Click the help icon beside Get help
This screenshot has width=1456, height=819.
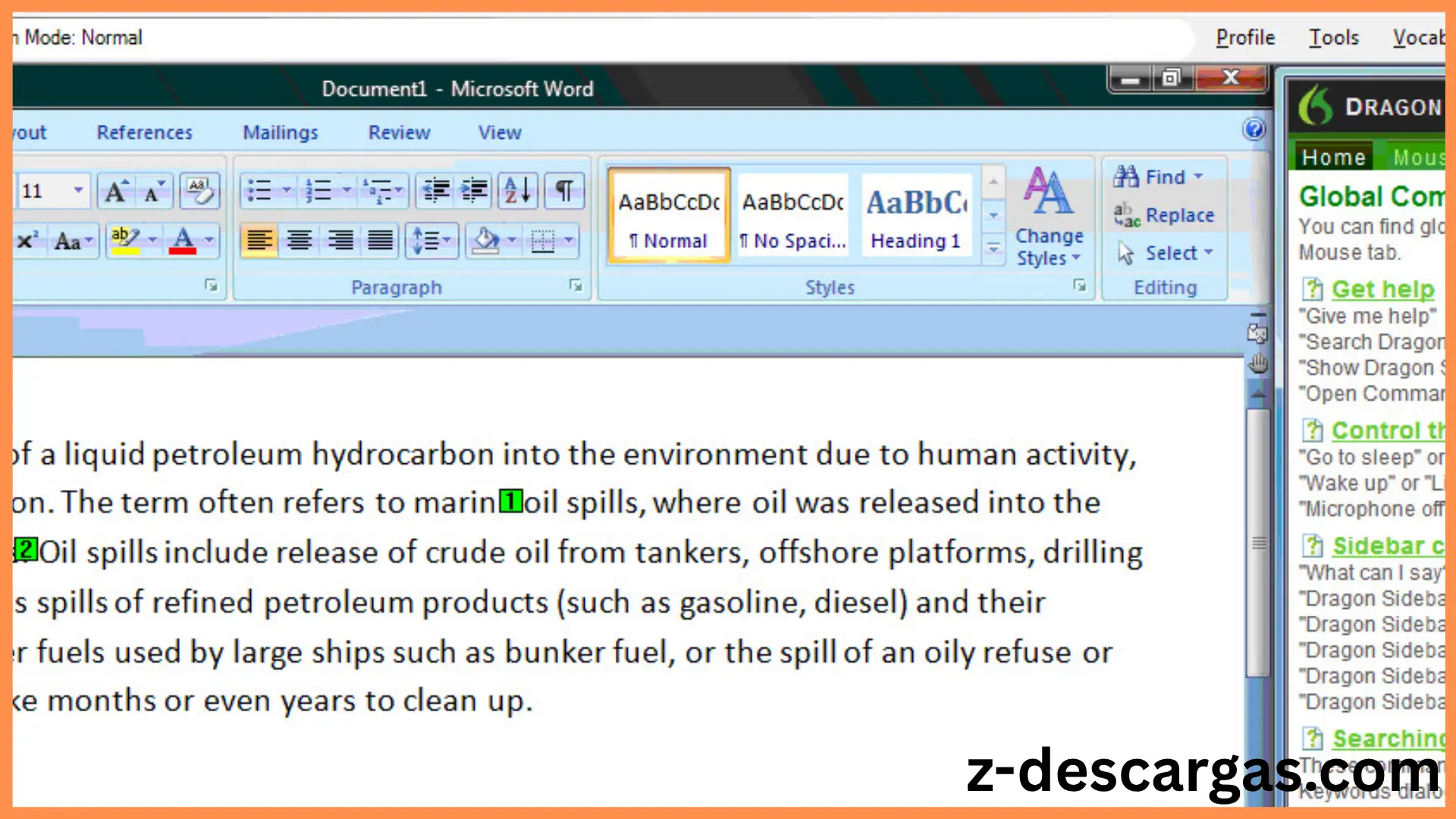pos(1313,289)
